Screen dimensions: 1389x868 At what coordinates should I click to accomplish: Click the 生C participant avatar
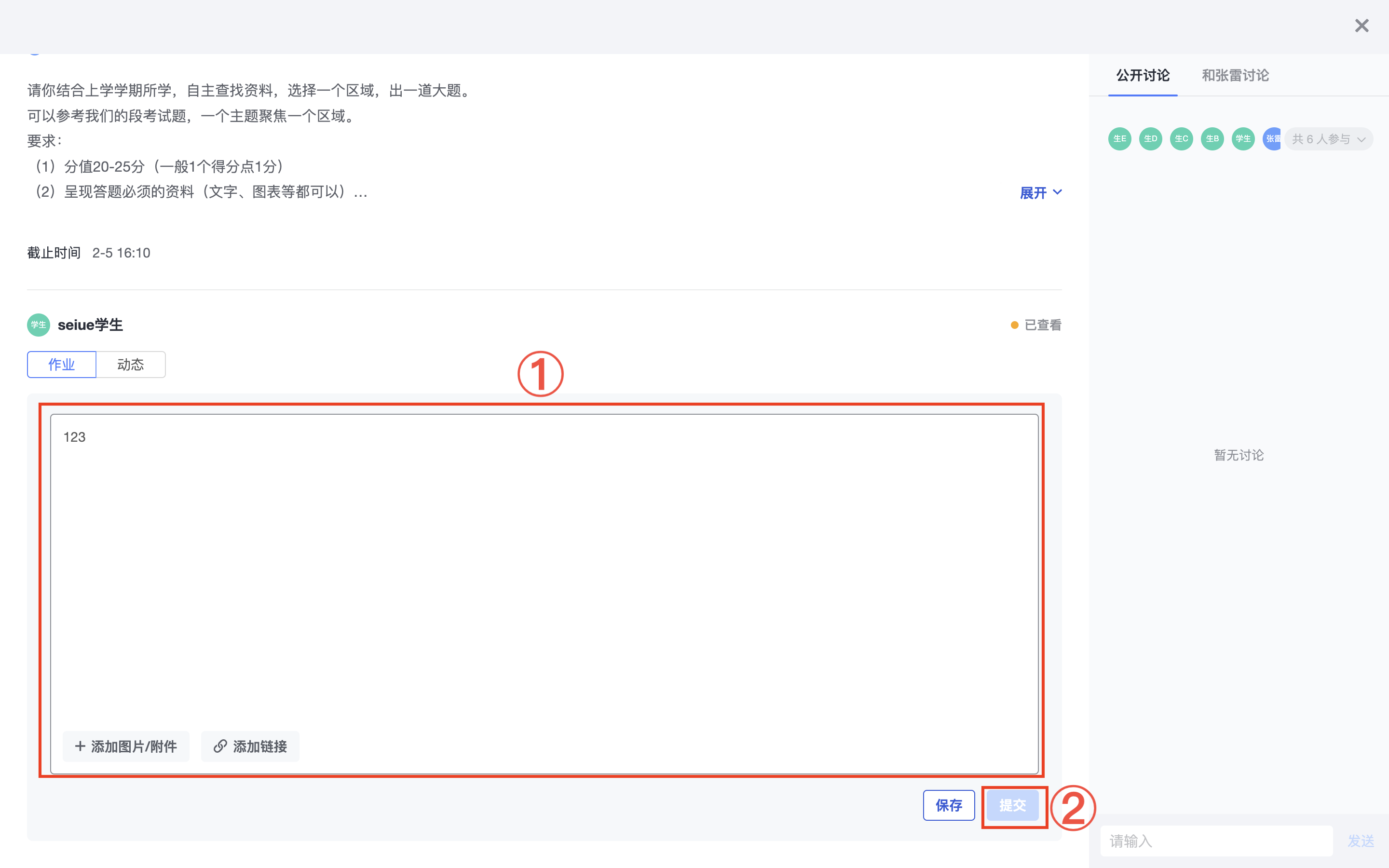[x=1181, y=139]
